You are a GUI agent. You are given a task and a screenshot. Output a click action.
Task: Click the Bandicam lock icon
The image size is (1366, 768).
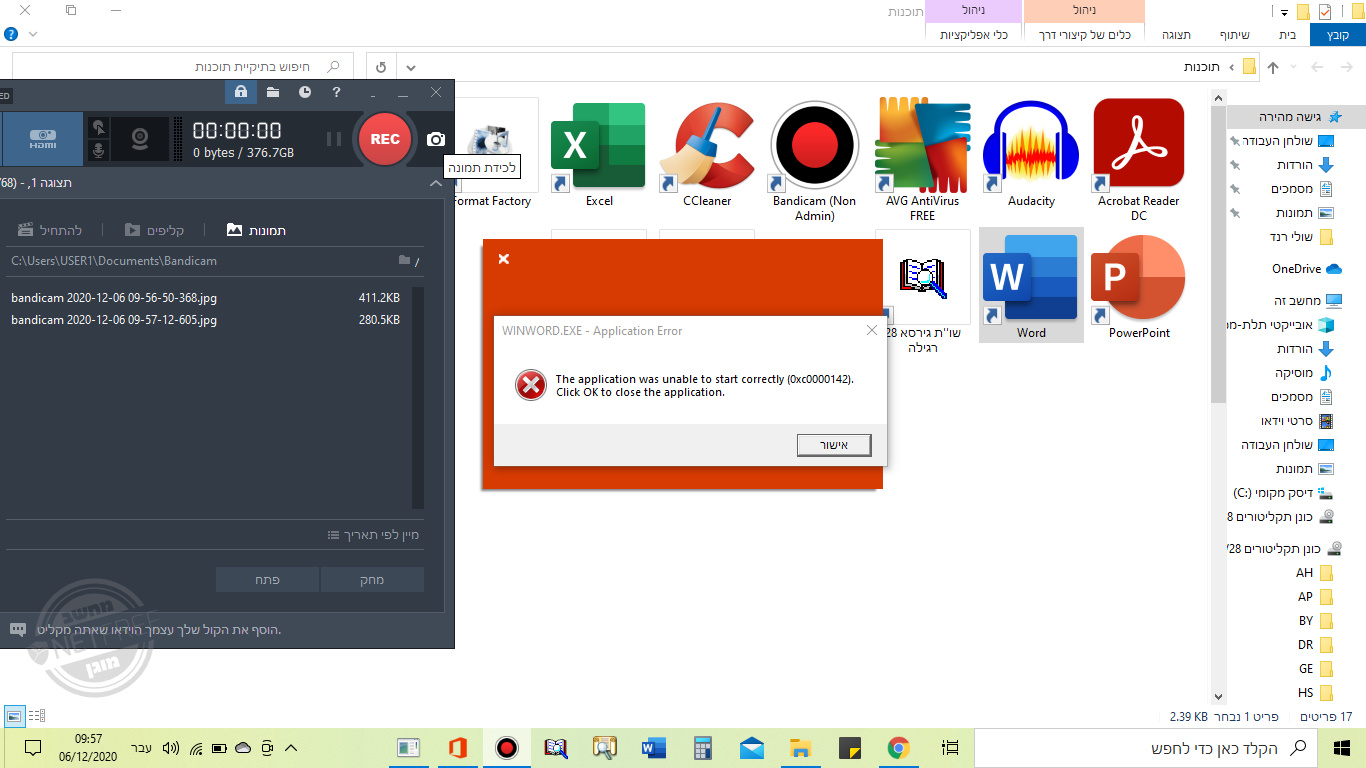point(240,92)
